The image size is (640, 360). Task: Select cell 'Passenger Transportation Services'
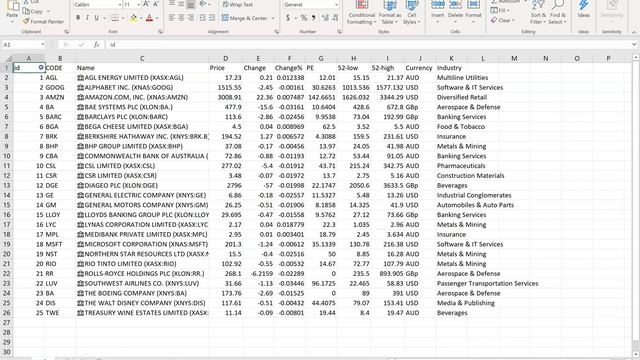tap(487, 283)
